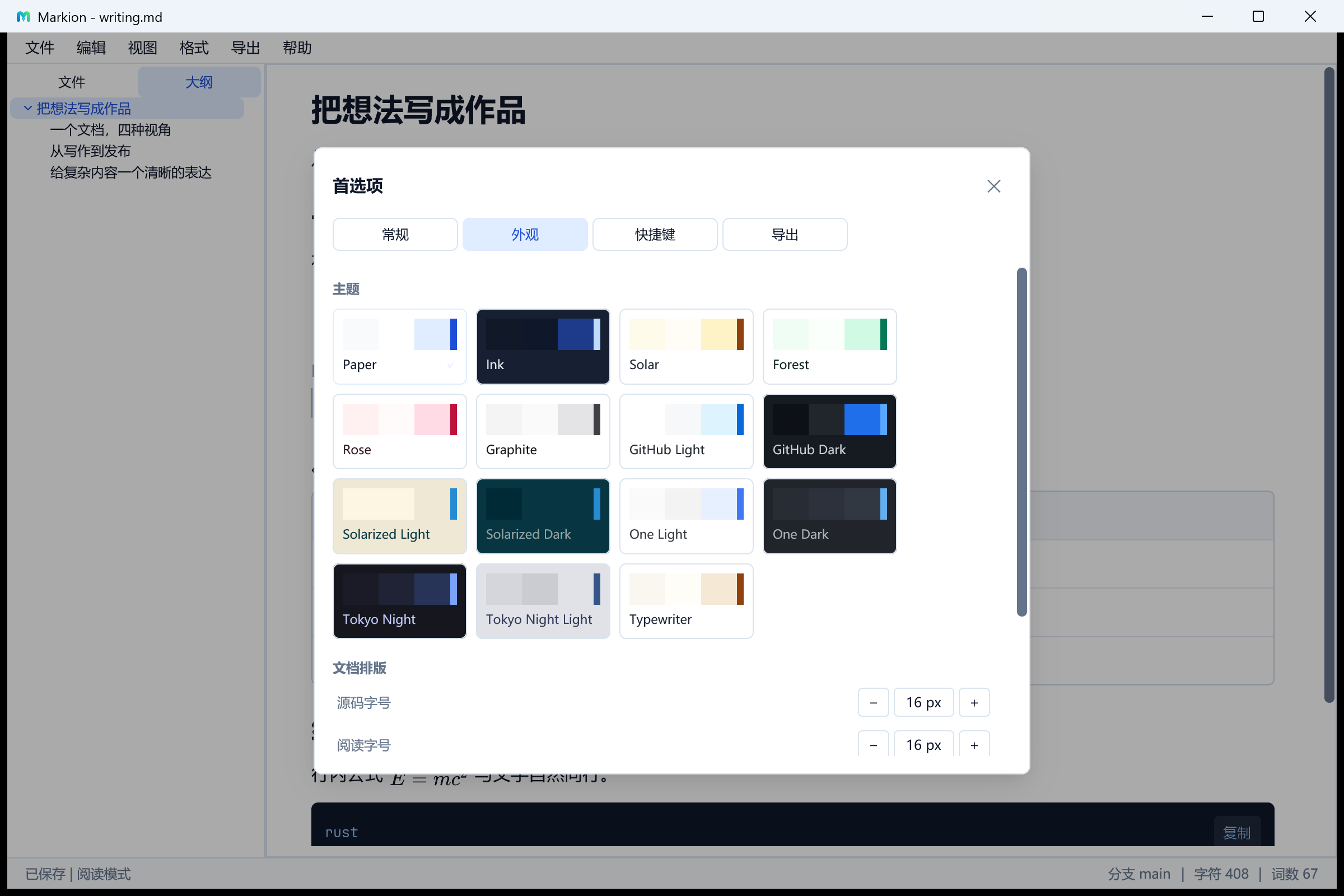Select the sidebar 大纲 tab
The width and height of the screenshot is (1344, 896).
[199, 82]
